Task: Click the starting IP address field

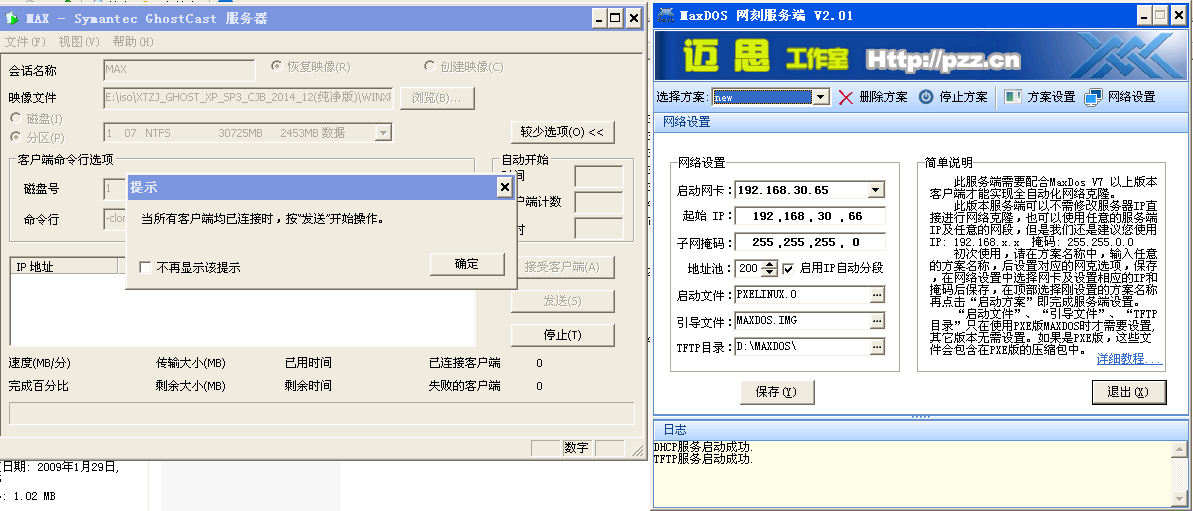Action: point(810,216)
